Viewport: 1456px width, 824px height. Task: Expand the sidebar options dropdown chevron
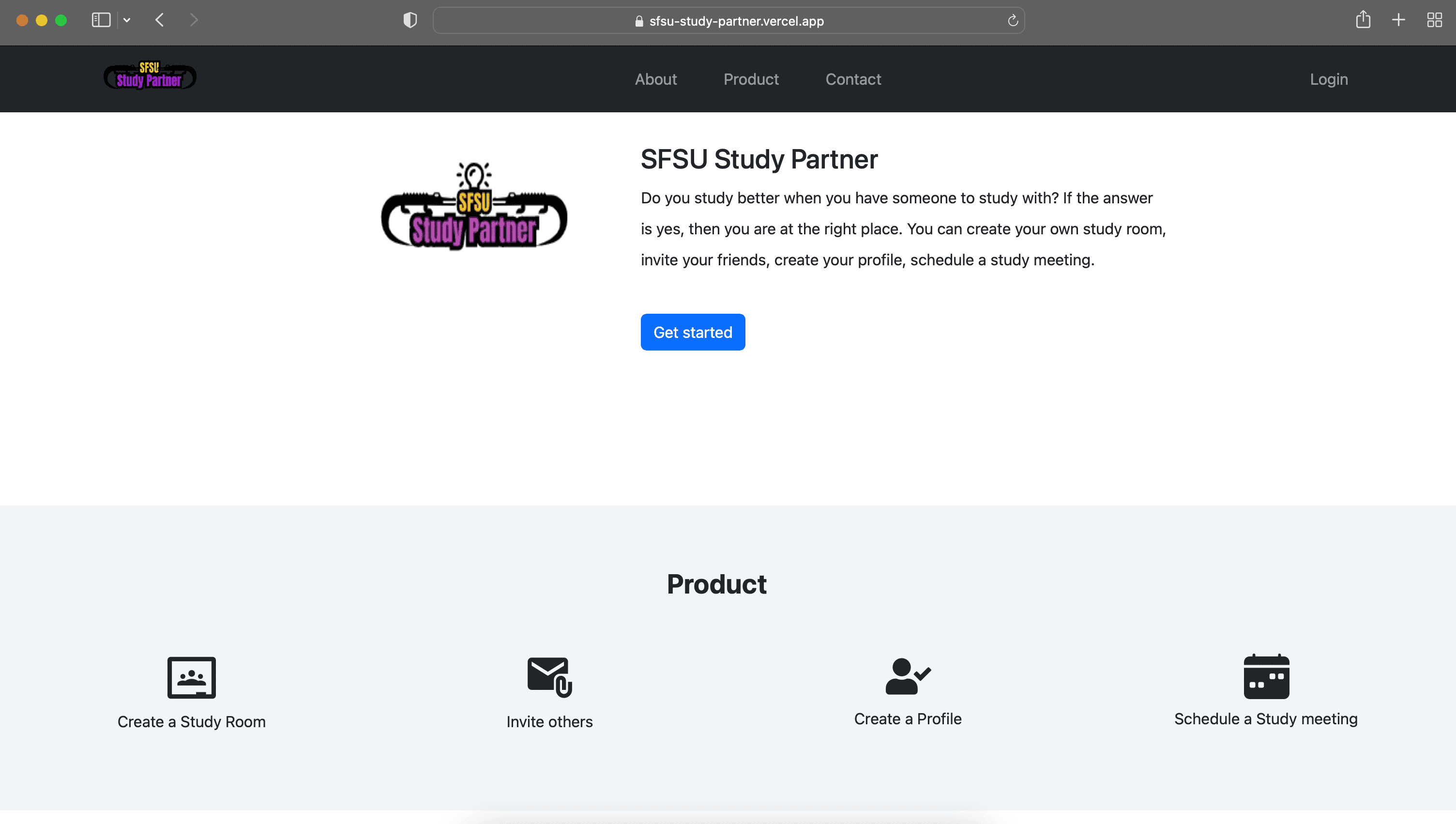point(127,20)
